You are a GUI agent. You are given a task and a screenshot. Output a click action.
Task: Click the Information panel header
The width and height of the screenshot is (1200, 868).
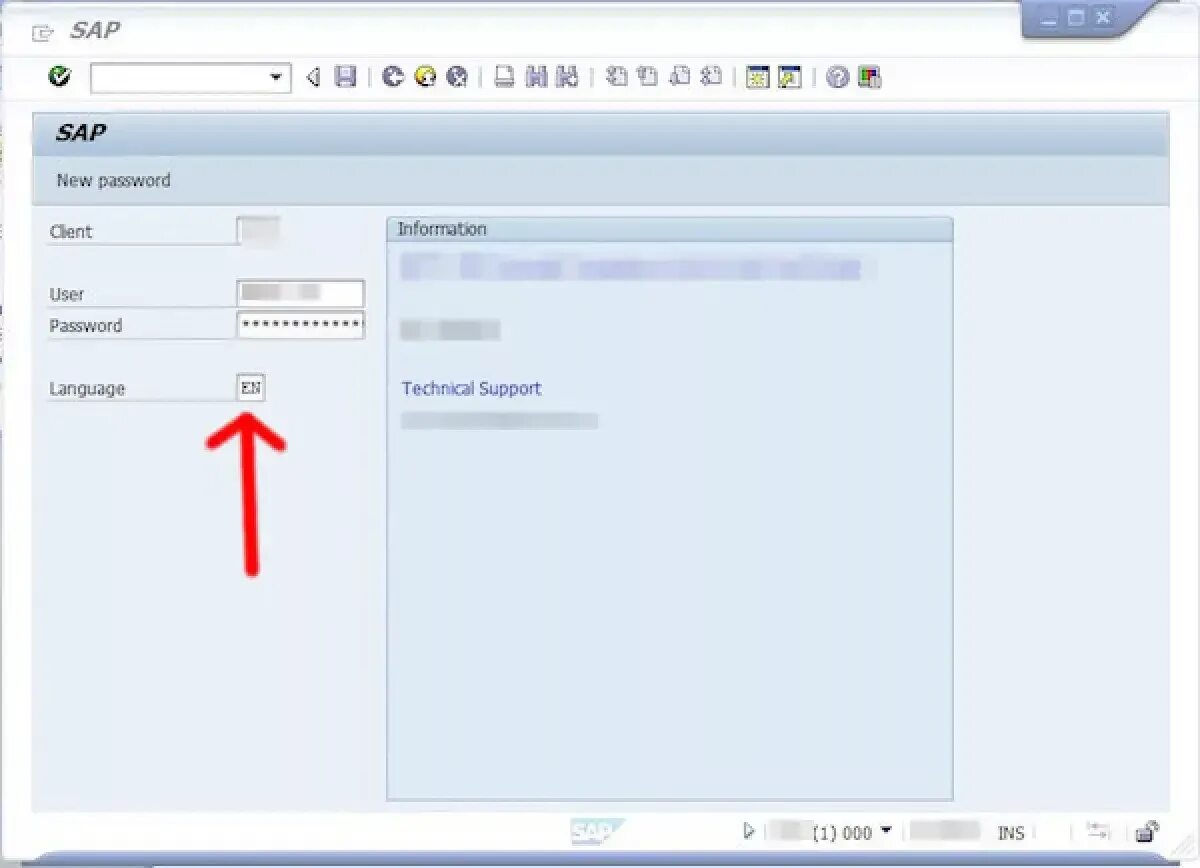coord(669,229)
